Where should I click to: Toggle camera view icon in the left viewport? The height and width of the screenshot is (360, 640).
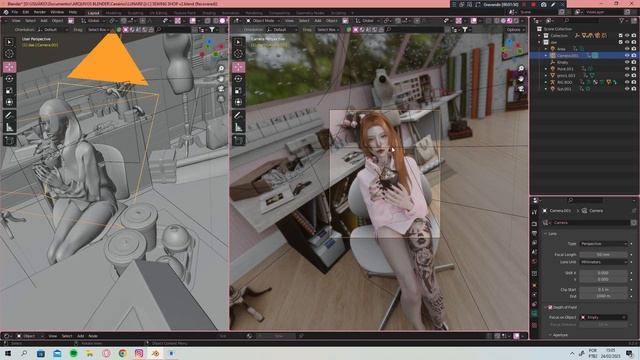tap(221, 89)
